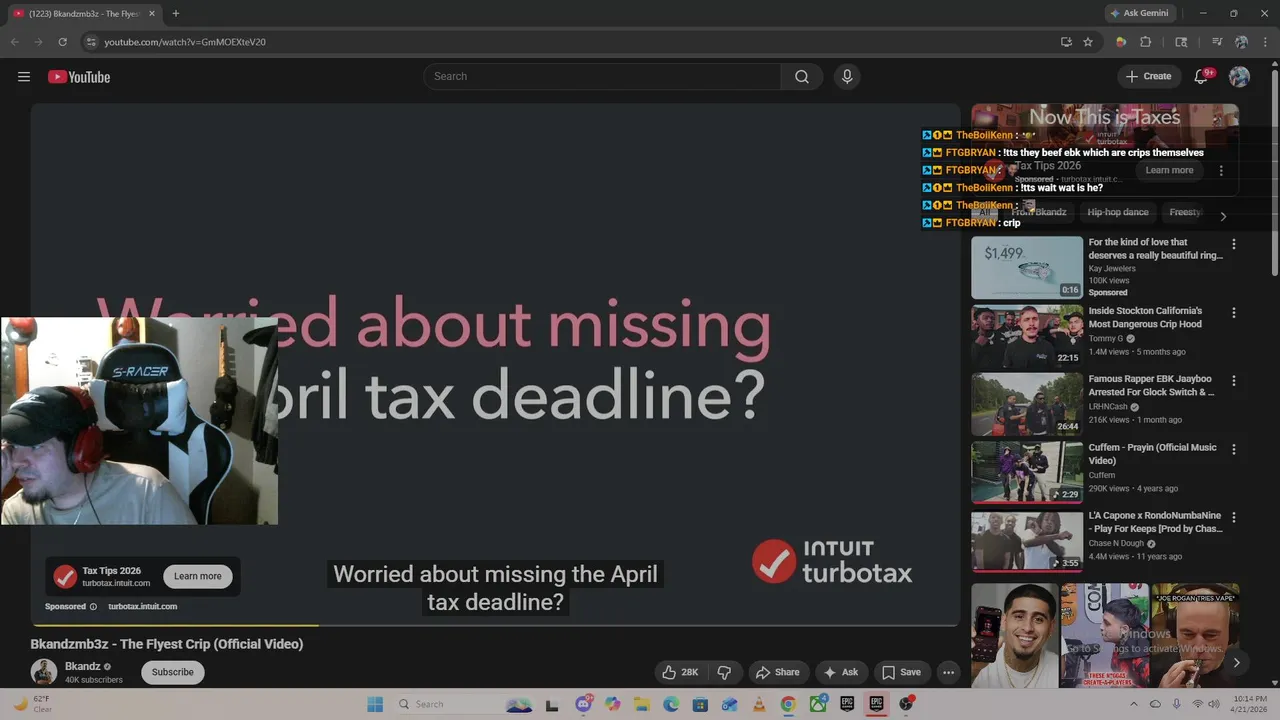Start voice search with microphone icon
This screenshot has height=720, width=1280.
847,77
